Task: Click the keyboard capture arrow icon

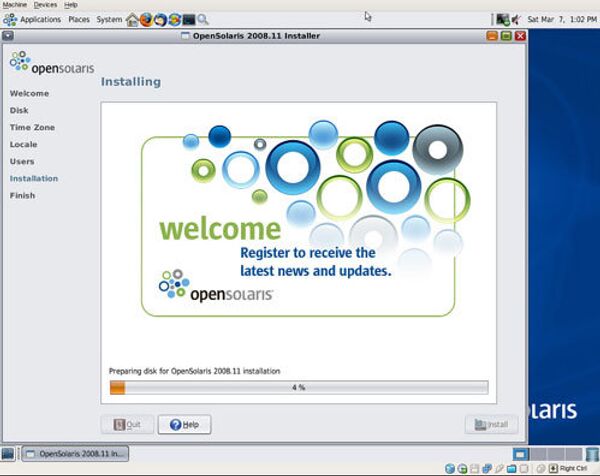Action: [x=553, y=468]
